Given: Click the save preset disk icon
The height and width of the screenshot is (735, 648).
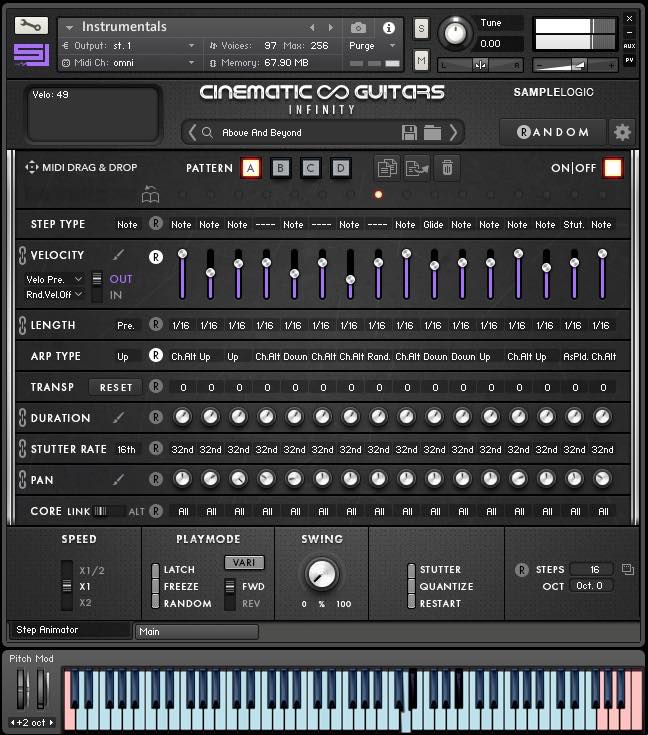Looking at the screenshot, I should coord(409,133).
